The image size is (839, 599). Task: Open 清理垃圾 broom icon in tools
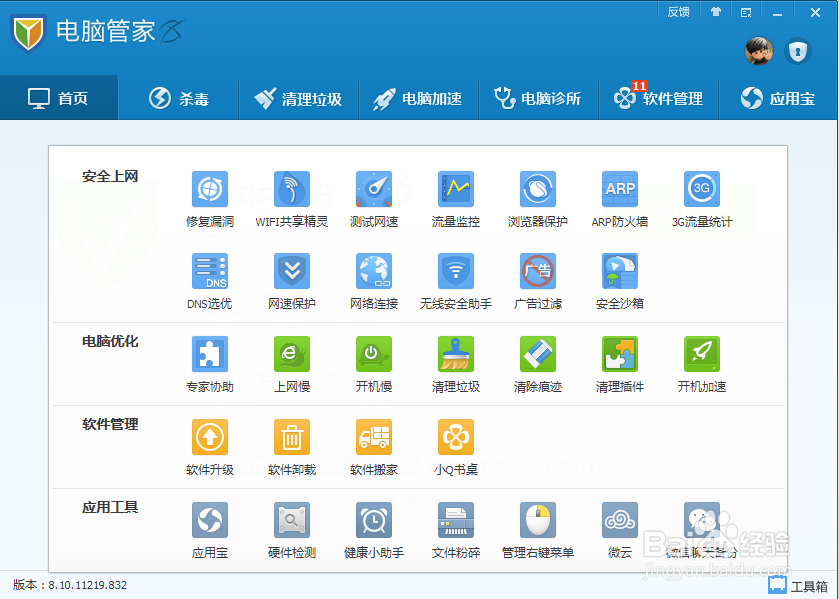455,354
